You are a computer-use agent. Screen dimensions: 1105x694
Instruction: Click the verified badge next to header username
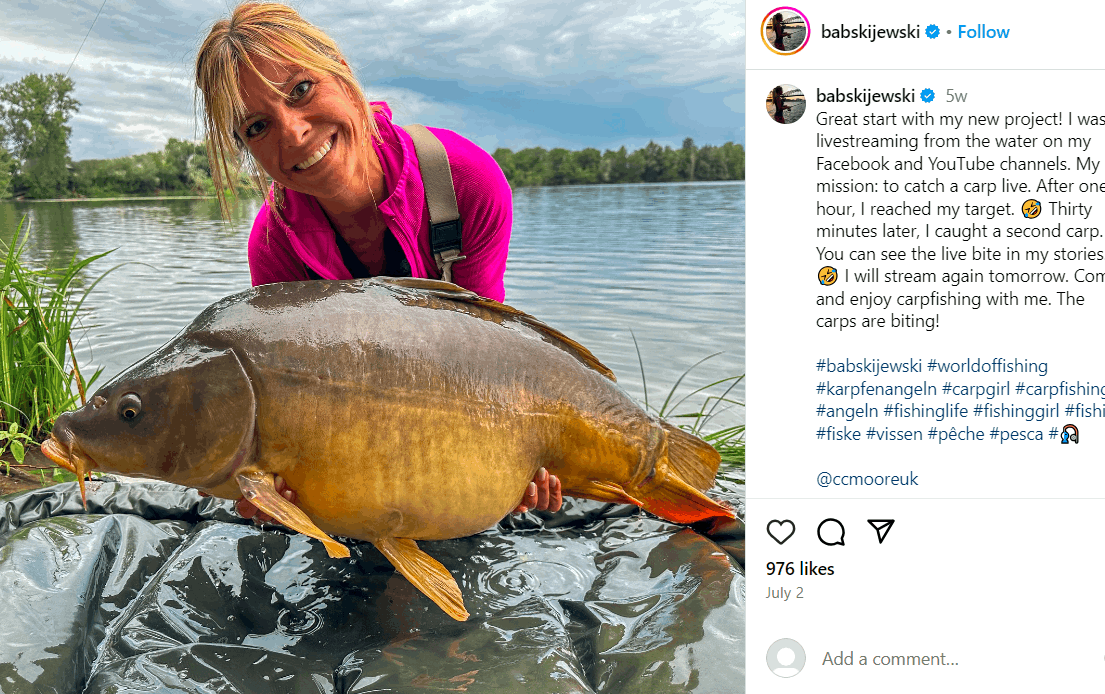coord(932,32)
